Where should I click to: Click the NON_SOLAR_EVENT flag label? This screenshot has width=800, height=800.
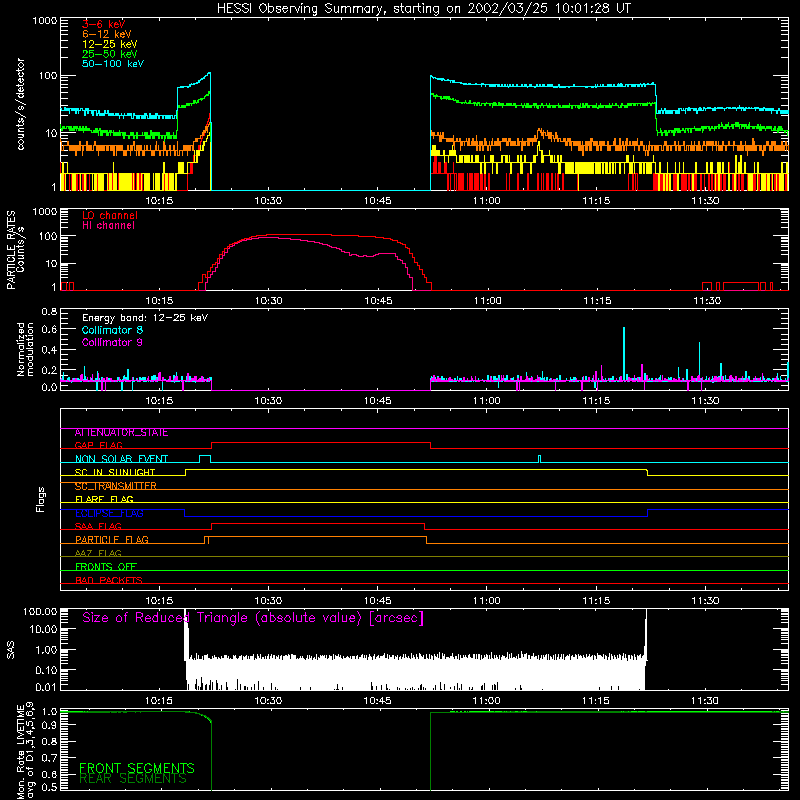click(121, 459)
